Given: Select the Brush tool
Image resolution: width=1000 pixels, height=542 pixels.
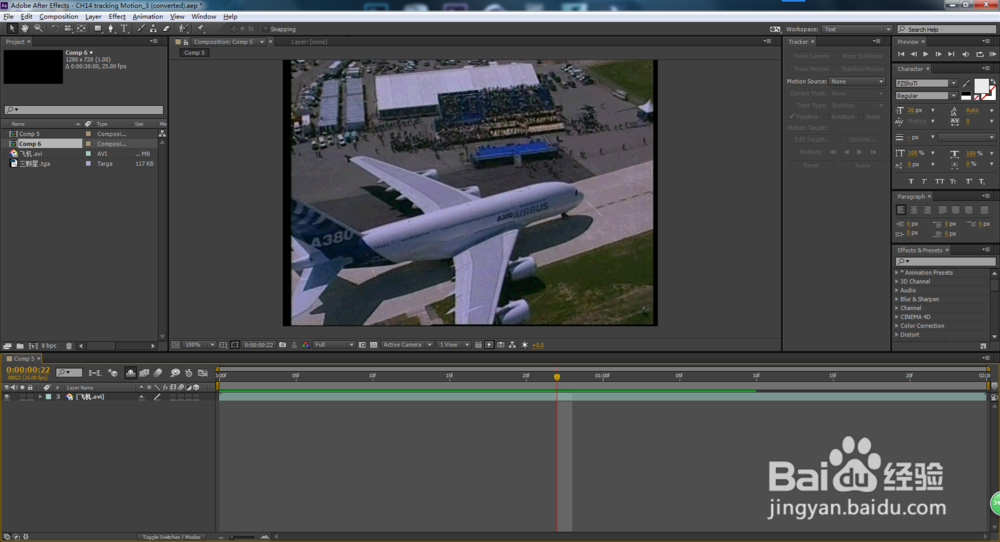Looking at the screenshot, I should 141,29.
